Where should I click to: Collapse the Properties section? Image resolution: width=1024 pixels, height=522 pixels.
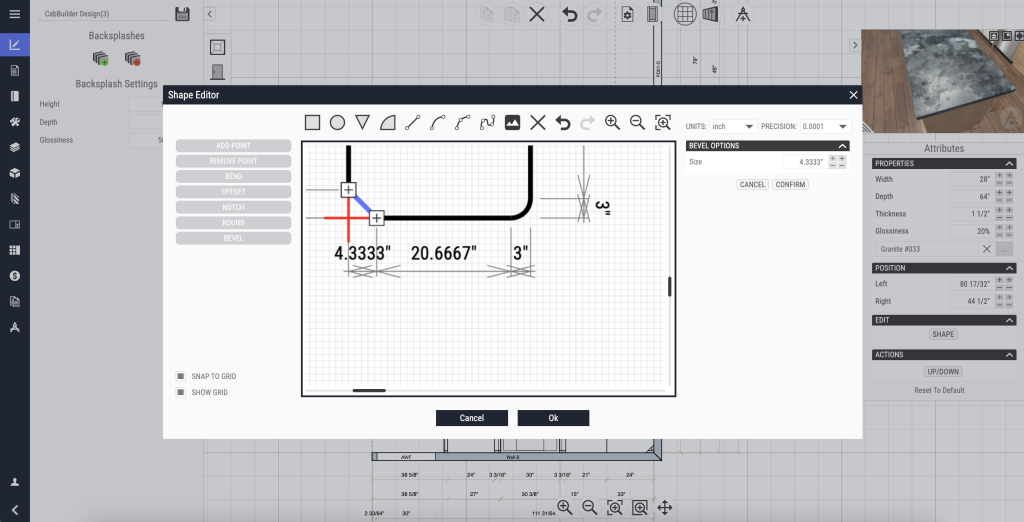point(1010,163)
